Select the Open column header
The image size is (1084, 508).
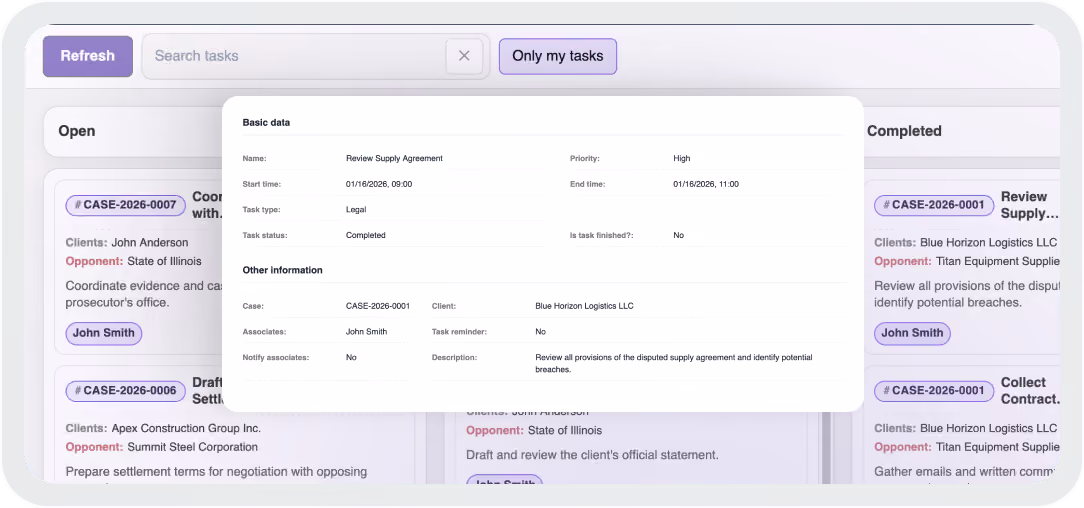[x=77, y=131]
